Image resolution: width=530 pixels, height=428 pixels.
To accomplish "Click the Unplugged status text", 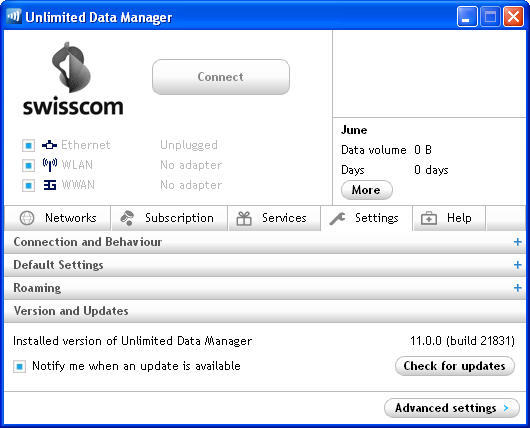I will [x=189, y=145].
